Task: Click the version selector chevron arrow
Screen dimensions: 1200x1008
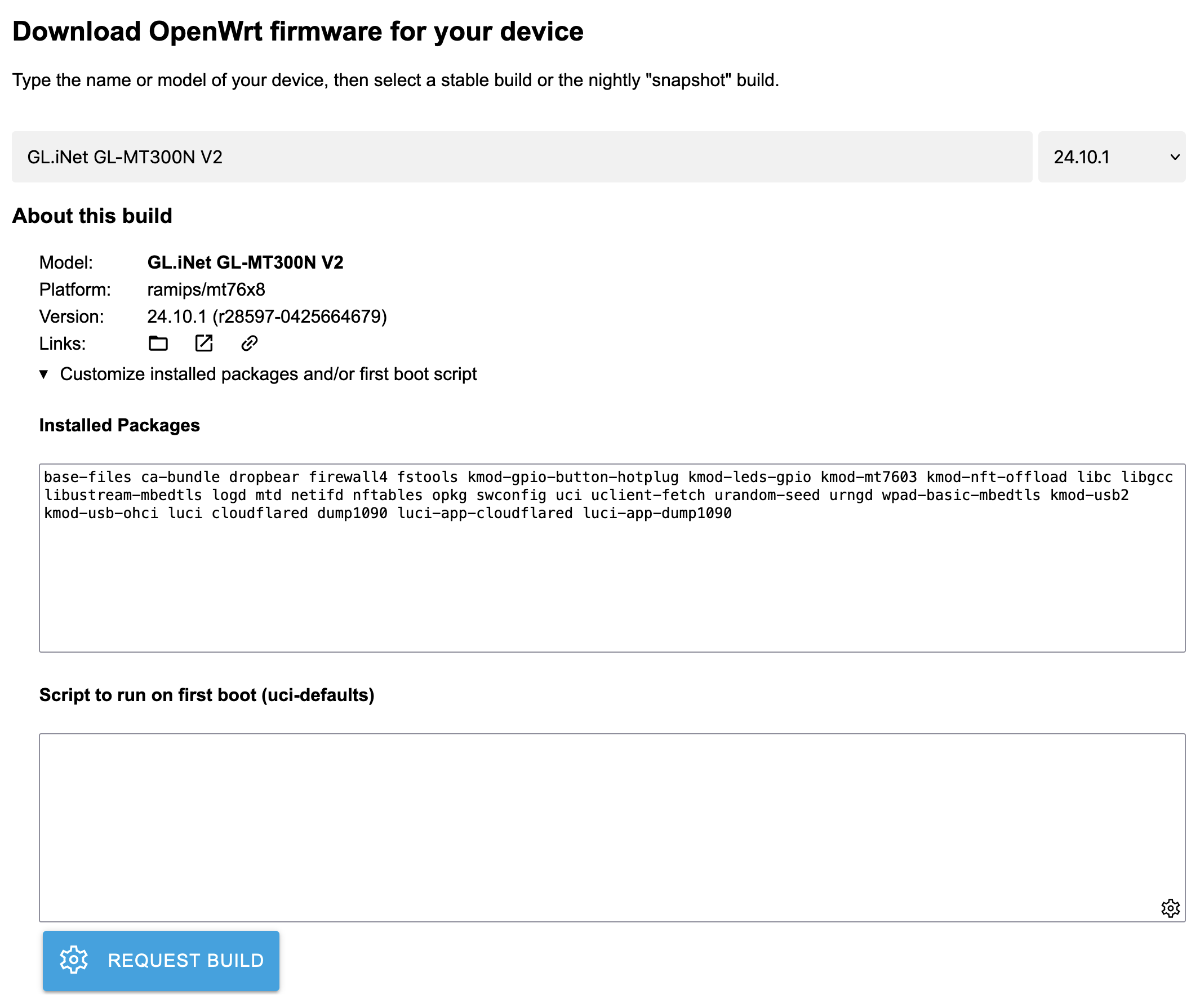Action: pyautogui.click(x=1174, y=157)
